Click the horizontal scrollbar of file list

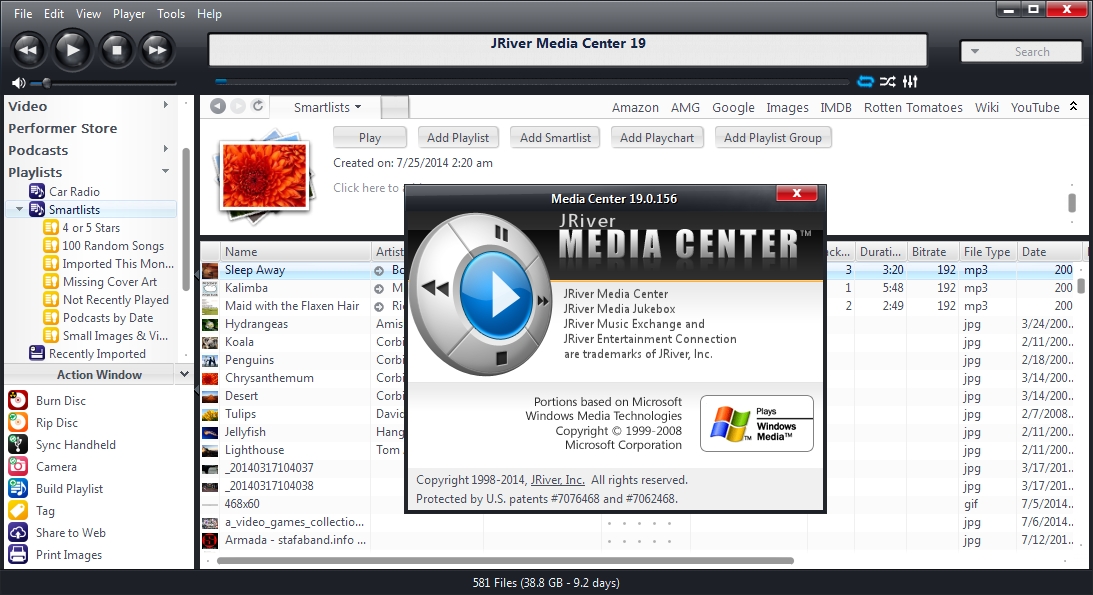(505, 560)
